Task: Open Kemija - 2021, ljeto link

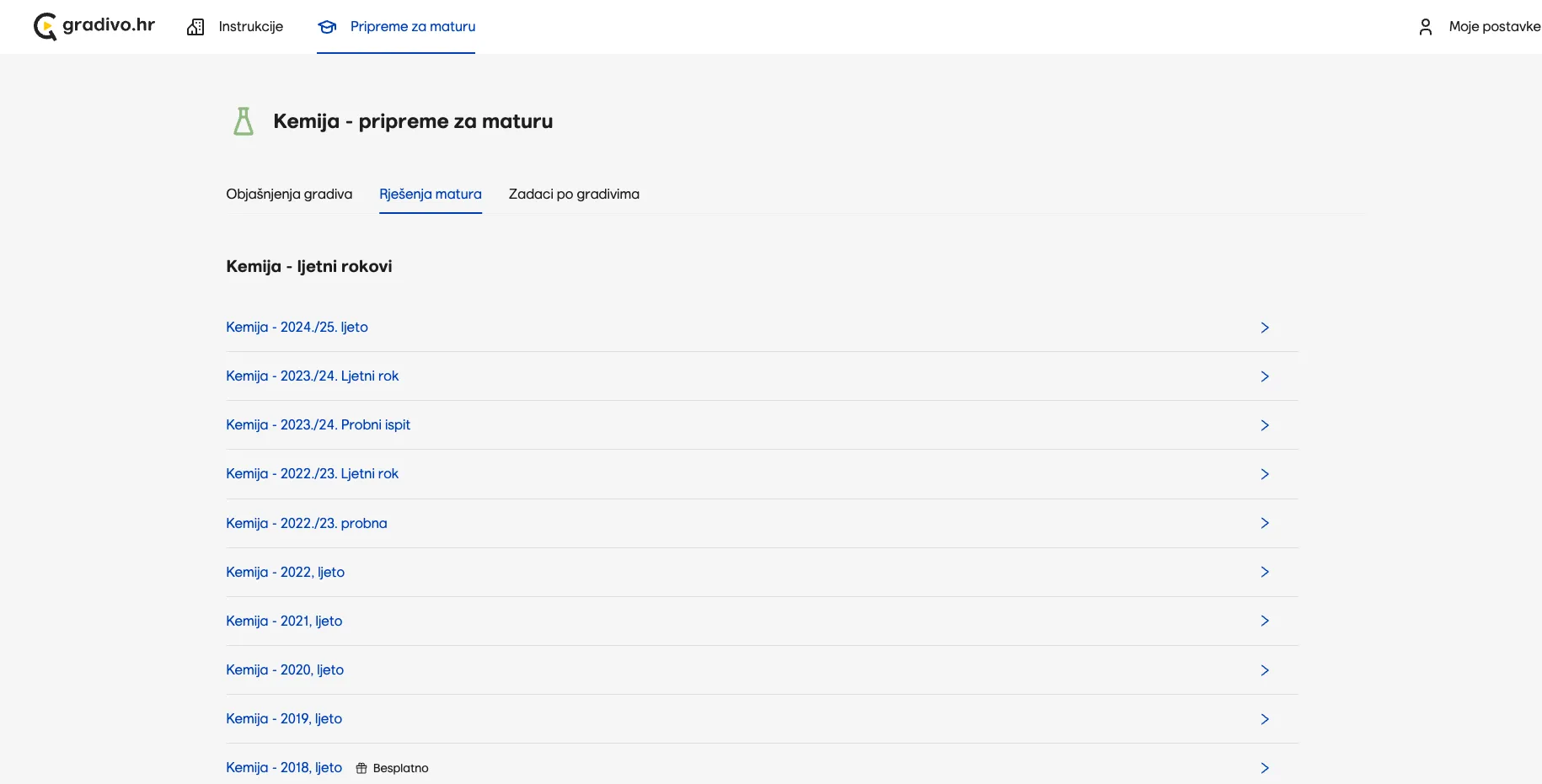Action: coord(284,621)
